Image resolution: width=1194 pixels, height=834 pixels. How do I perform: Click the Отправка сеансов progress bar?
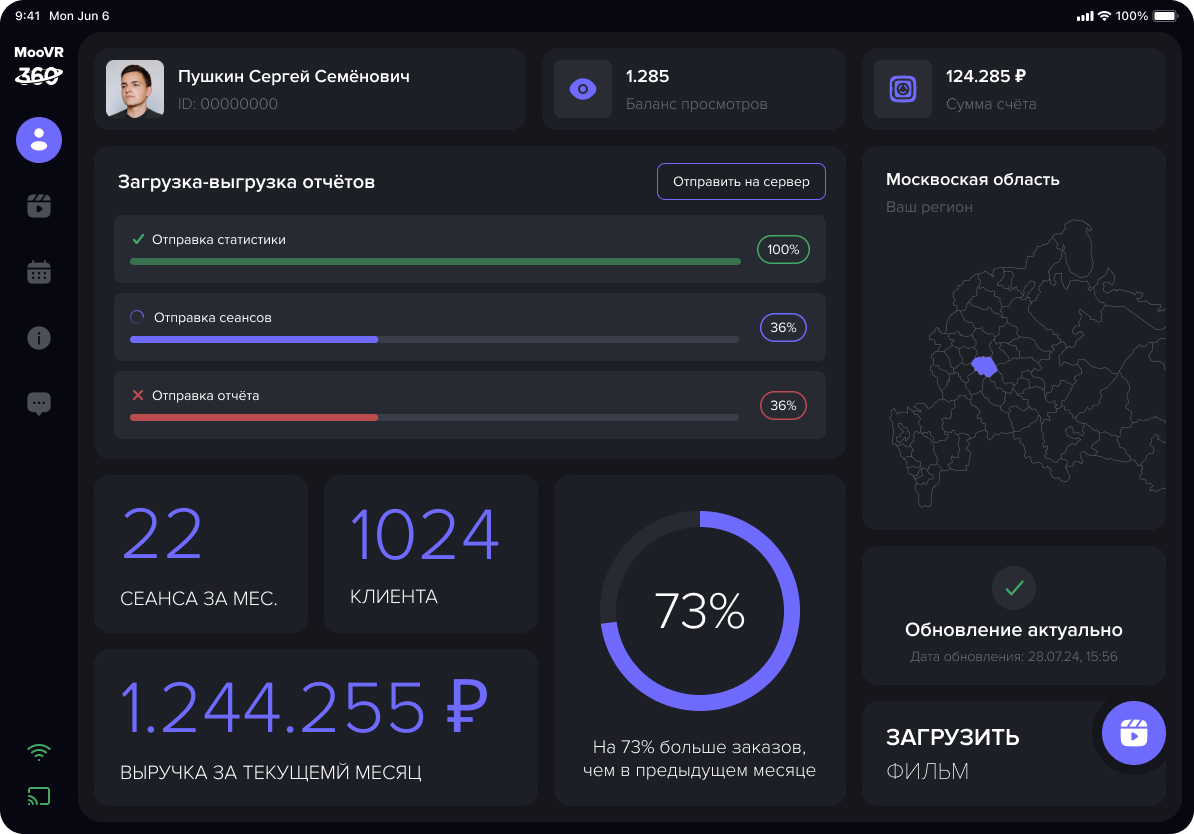pyautogui.click(x=434, y=339)
